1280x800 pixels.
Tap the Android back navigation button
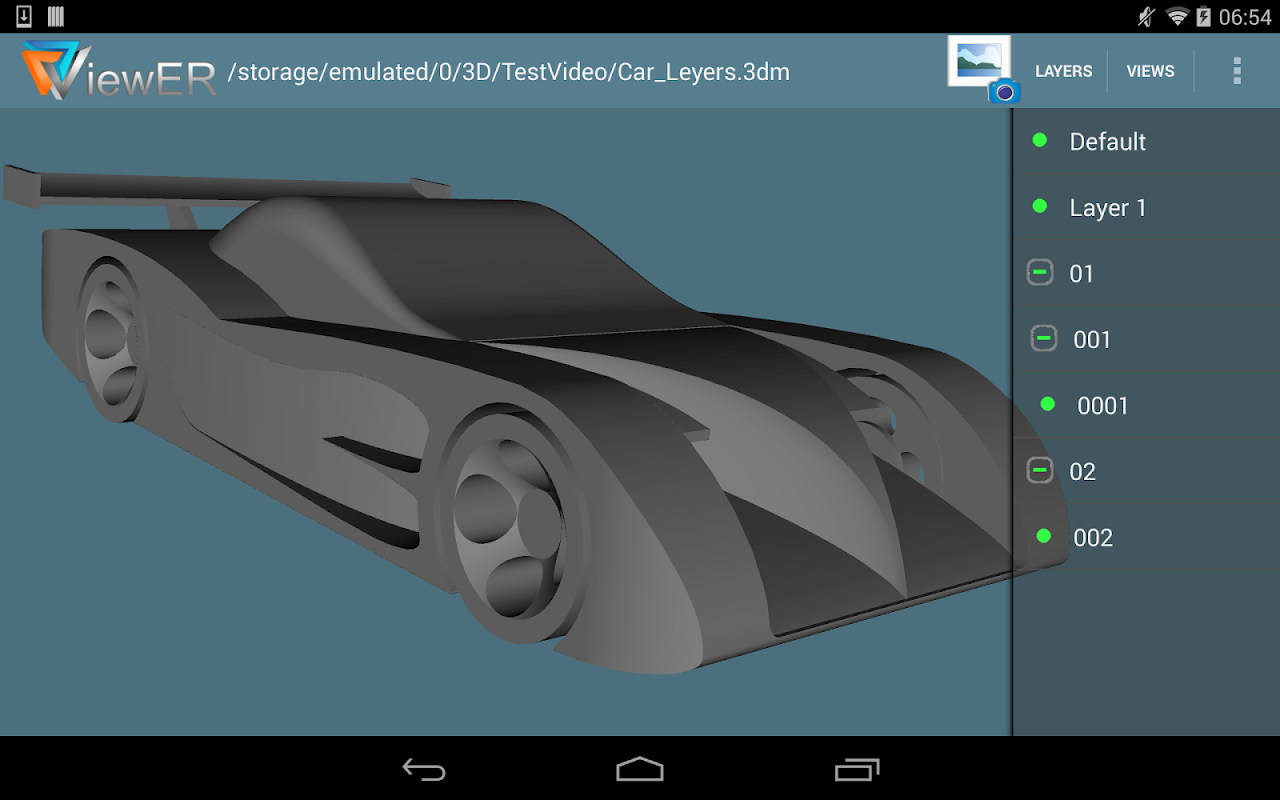(424, 769)
